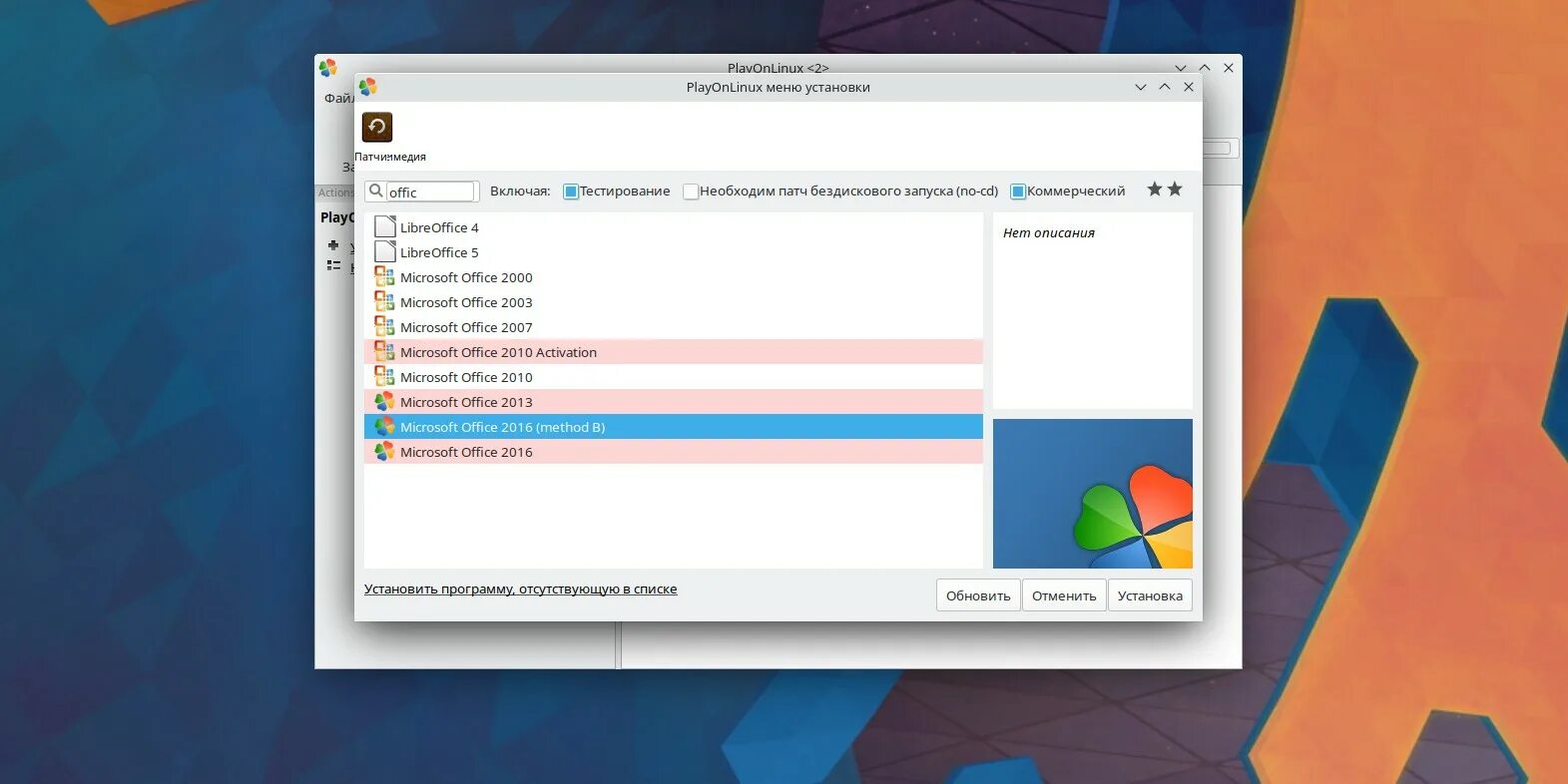1568x784 pixels.
Task: Select Microsoft Office 2013 entry
Action: pos(674,402)
